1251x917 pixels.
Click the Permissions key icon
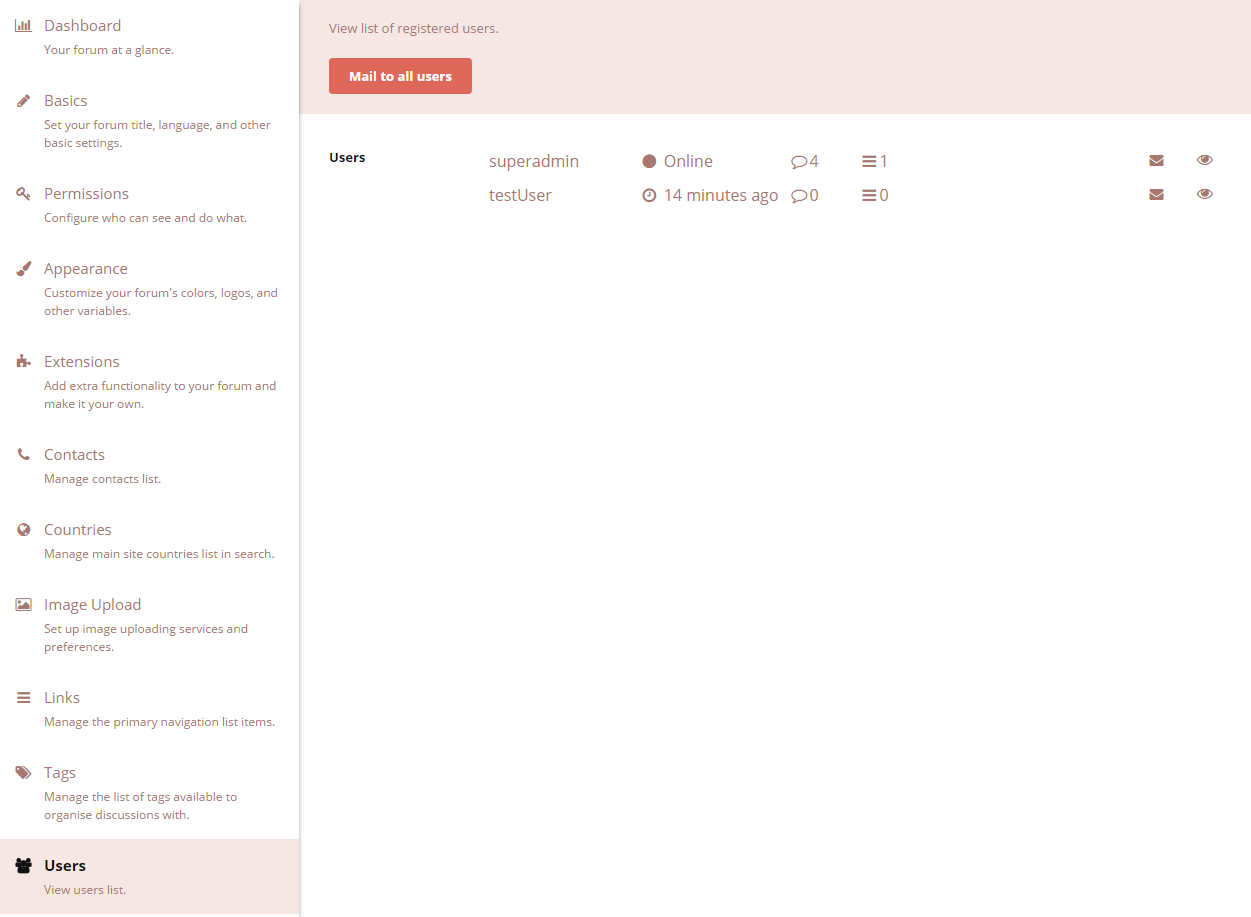(x=23, y=194)
